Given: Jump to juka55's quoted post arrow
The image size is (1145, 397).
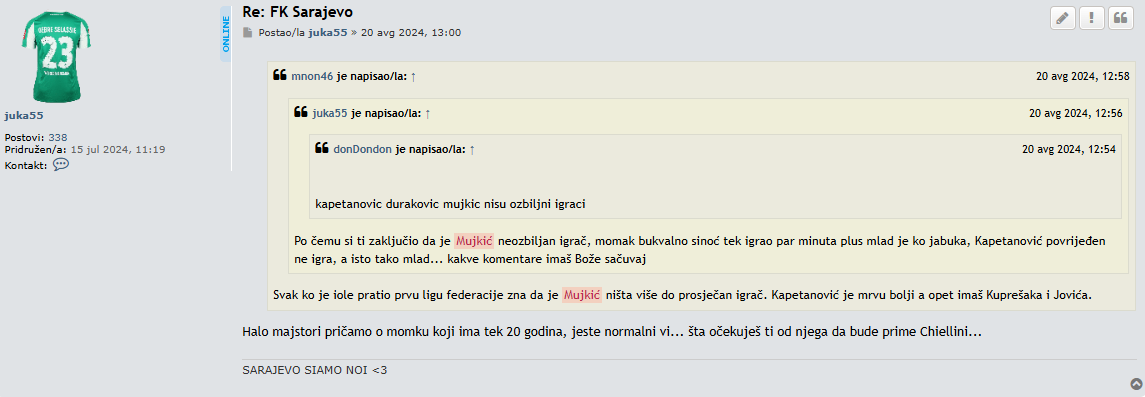Looking at the screenshot, I should tap(428, 113).
